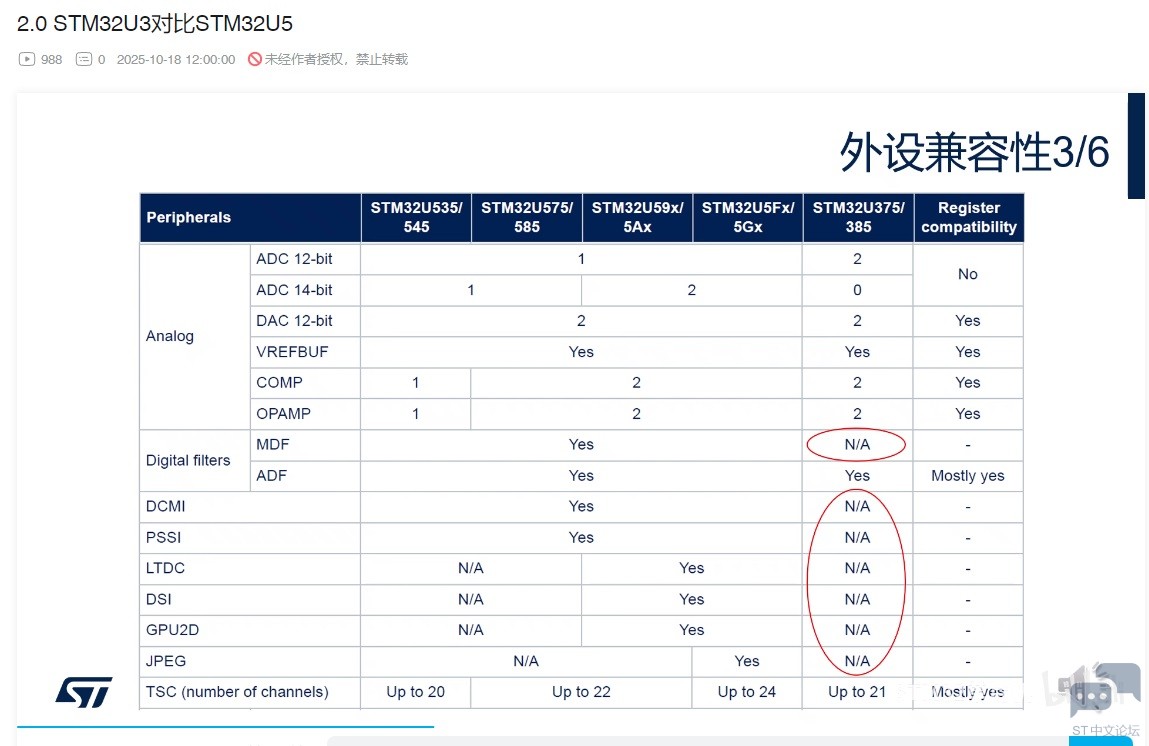This screenshot has height=746, width=1149.
Task: Click the 外设兼容性3/6 slide heading
Action: (x=974, y=153)
